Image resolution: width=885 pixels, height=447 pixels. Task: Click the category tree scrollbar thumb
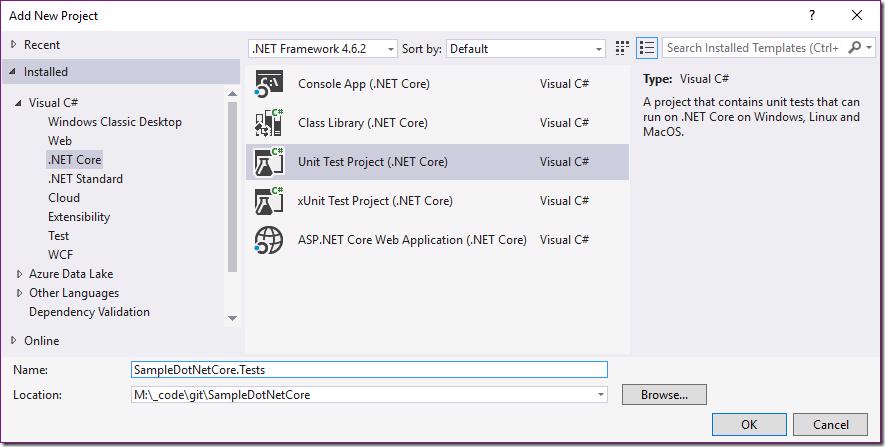click(x=232, y=186)
